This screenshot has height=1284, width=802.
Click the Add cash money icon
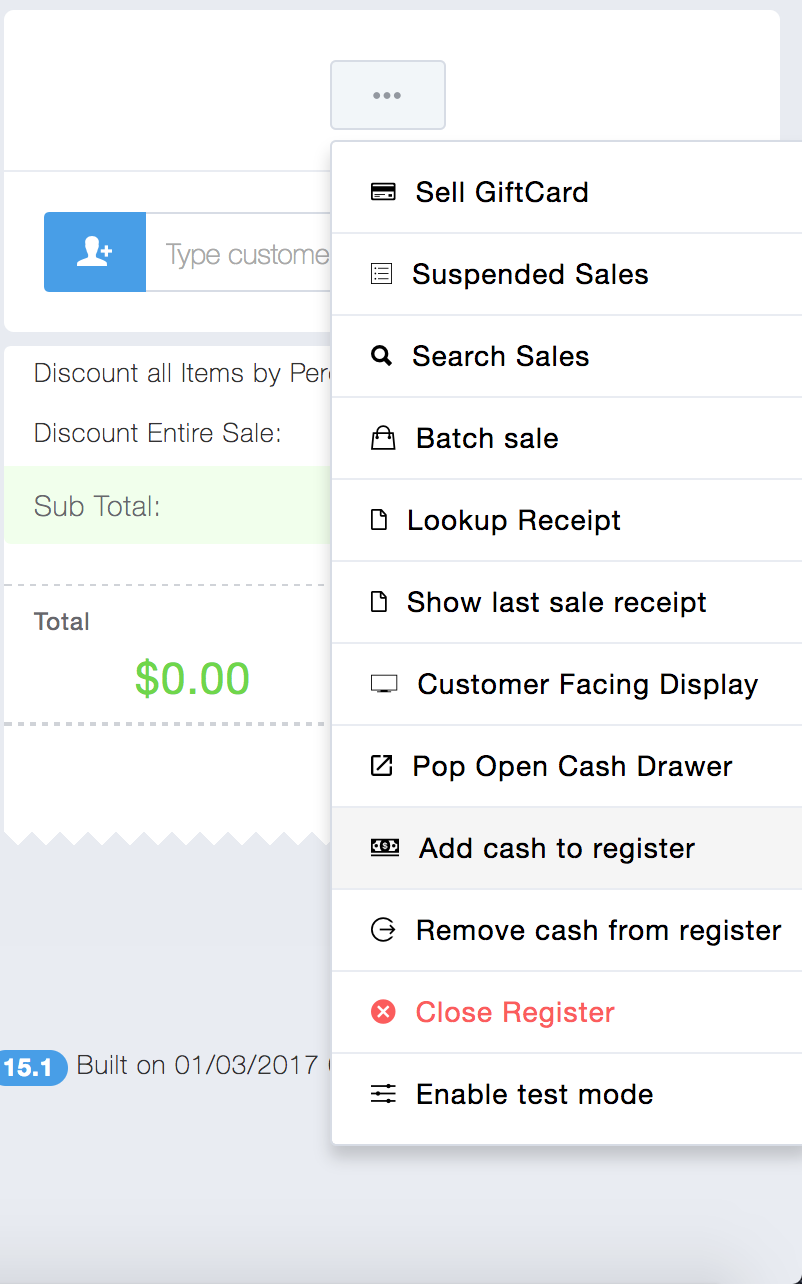(385, 847)
